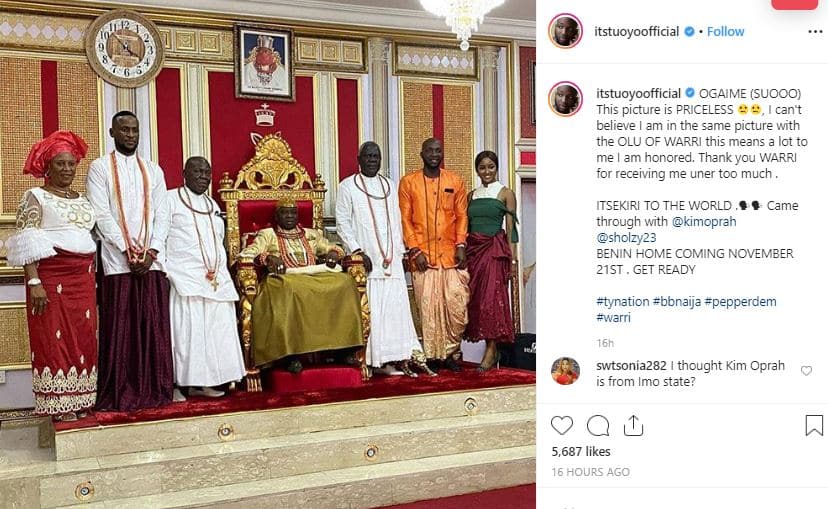Save the post with the bookmark icon

814,426
